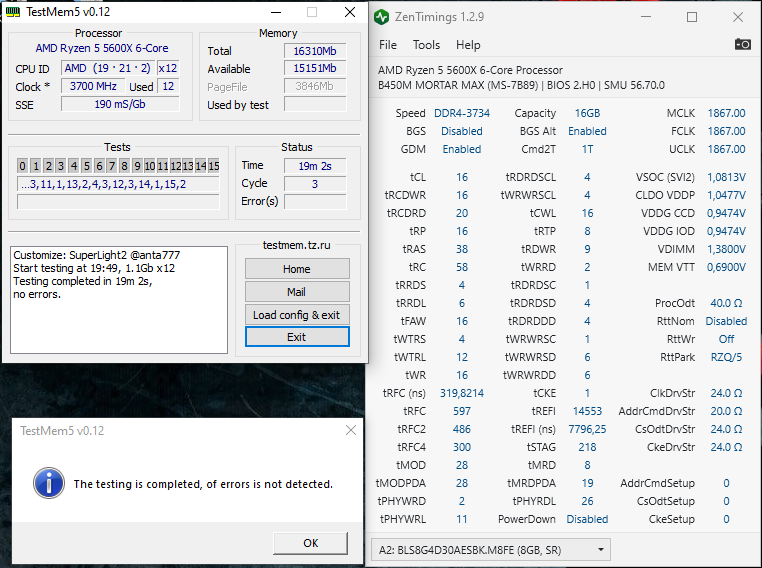
Task: Click the VSOC (SVI2) 1,0813V value
Action: (x=726, y=177)
